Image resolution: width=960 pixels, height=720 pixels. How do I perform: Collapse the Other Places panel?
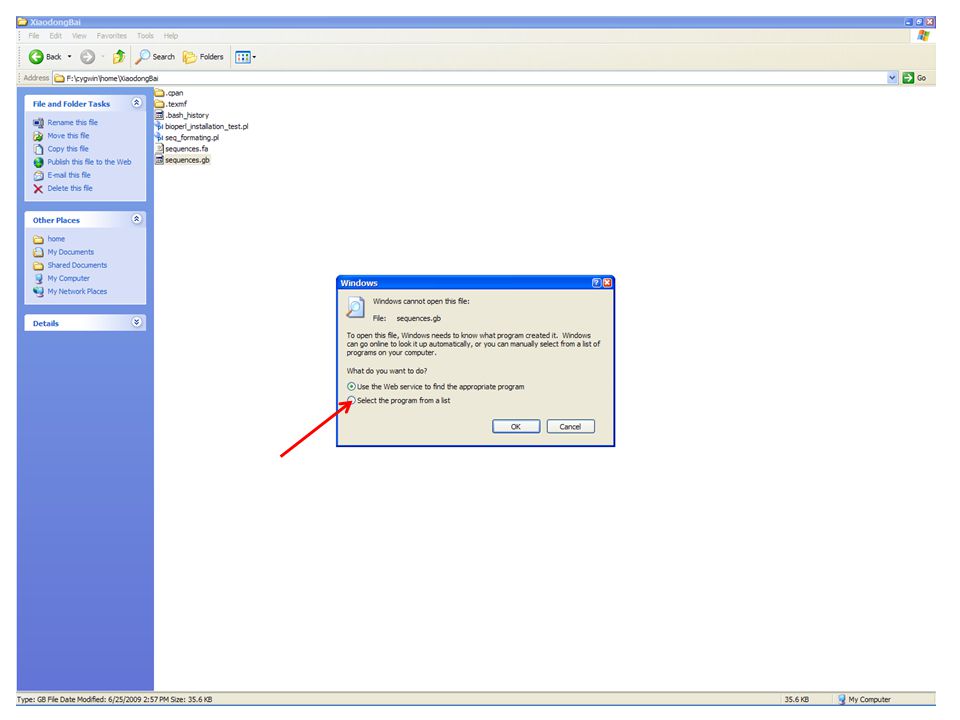click(x=137, y=219)
